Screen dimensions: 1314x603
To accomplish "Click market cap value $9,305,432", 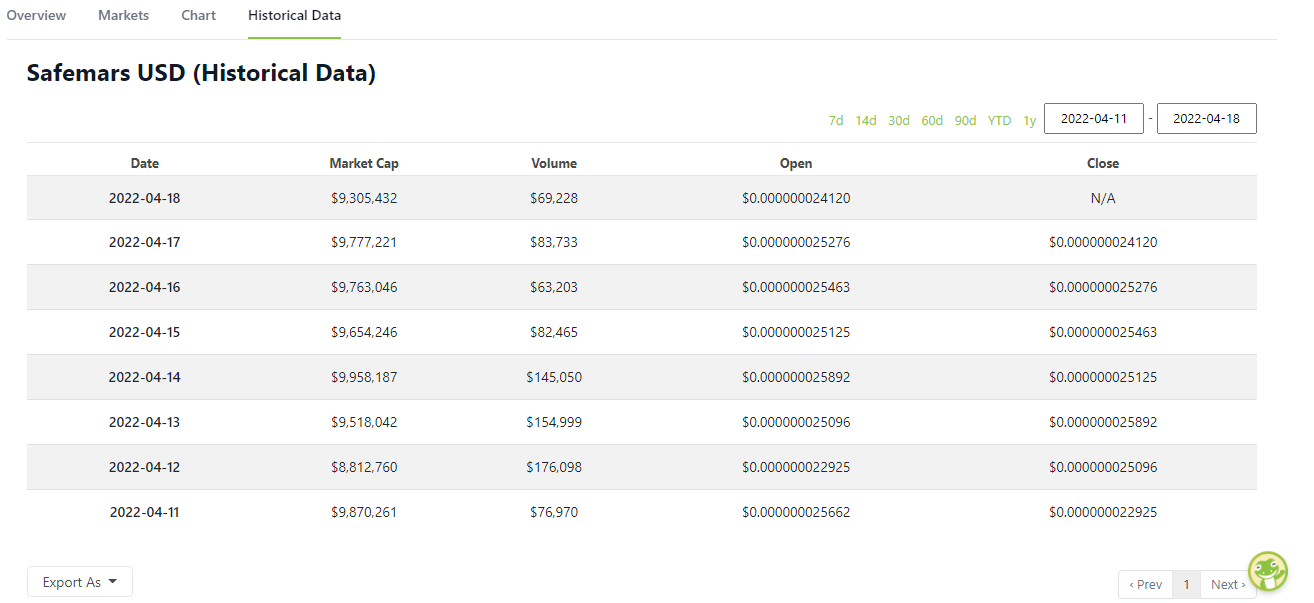I will click(x=364, y=198).
